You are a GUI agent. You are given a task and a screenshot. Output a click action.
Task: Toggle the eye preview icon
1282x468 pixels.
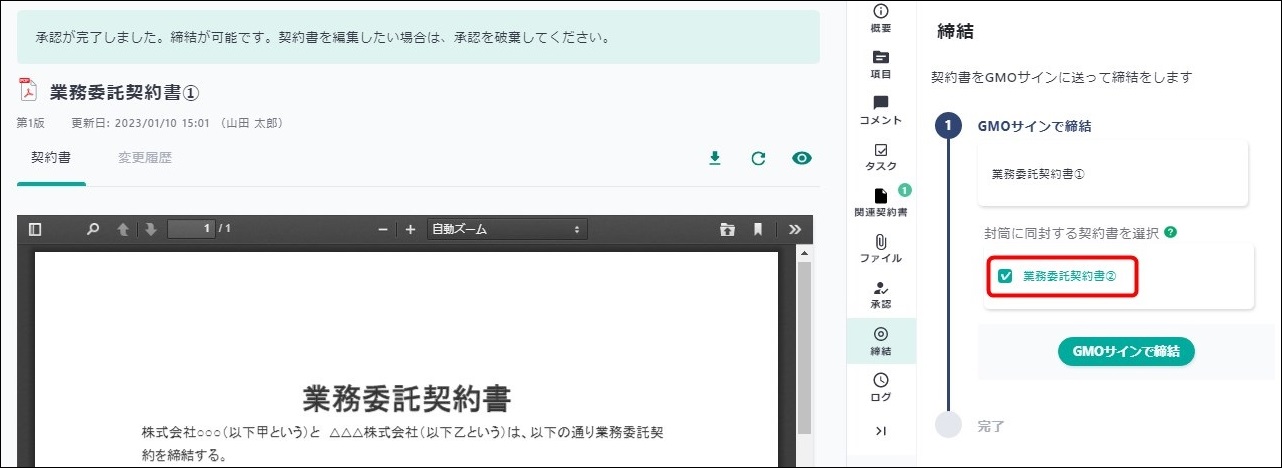801,158
